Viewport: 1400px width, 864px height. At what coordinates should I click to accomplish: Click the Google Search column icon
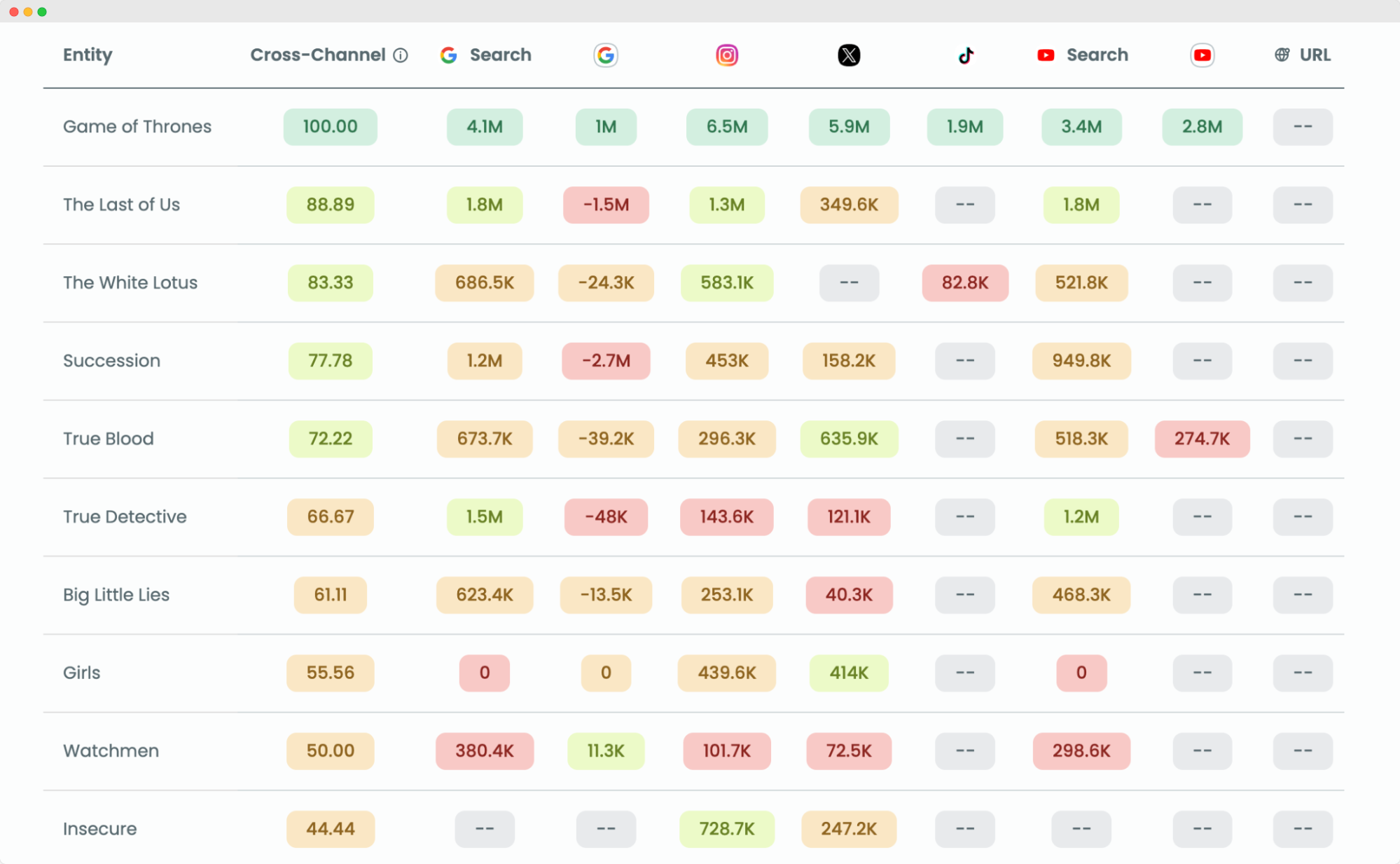pos(449,55)
